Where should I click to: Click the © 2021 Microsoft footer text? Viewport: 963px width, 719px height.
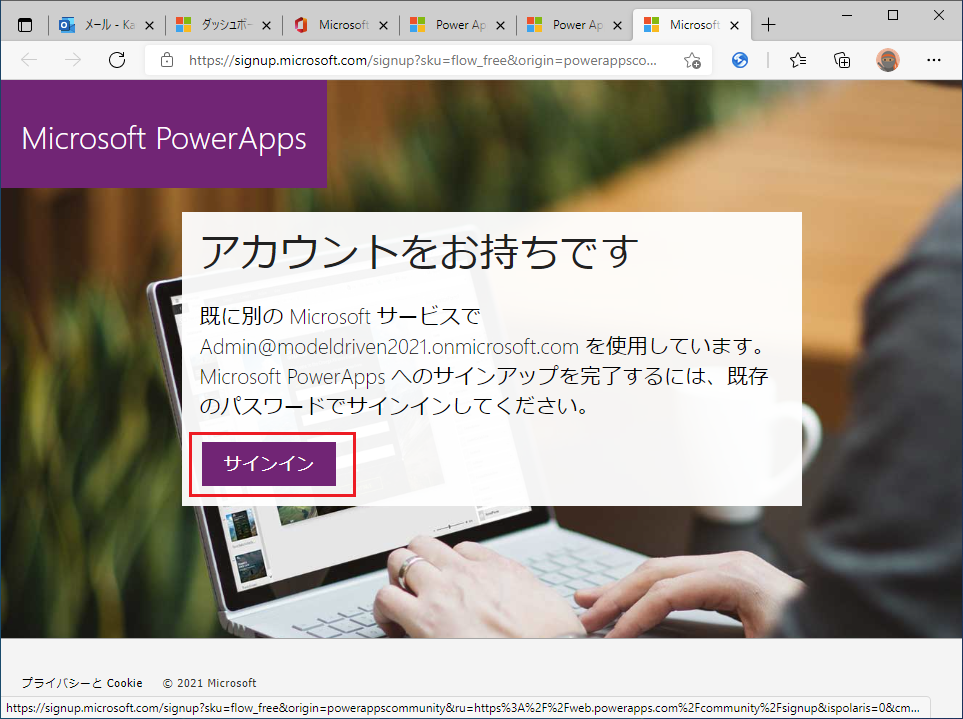point(209,683)
